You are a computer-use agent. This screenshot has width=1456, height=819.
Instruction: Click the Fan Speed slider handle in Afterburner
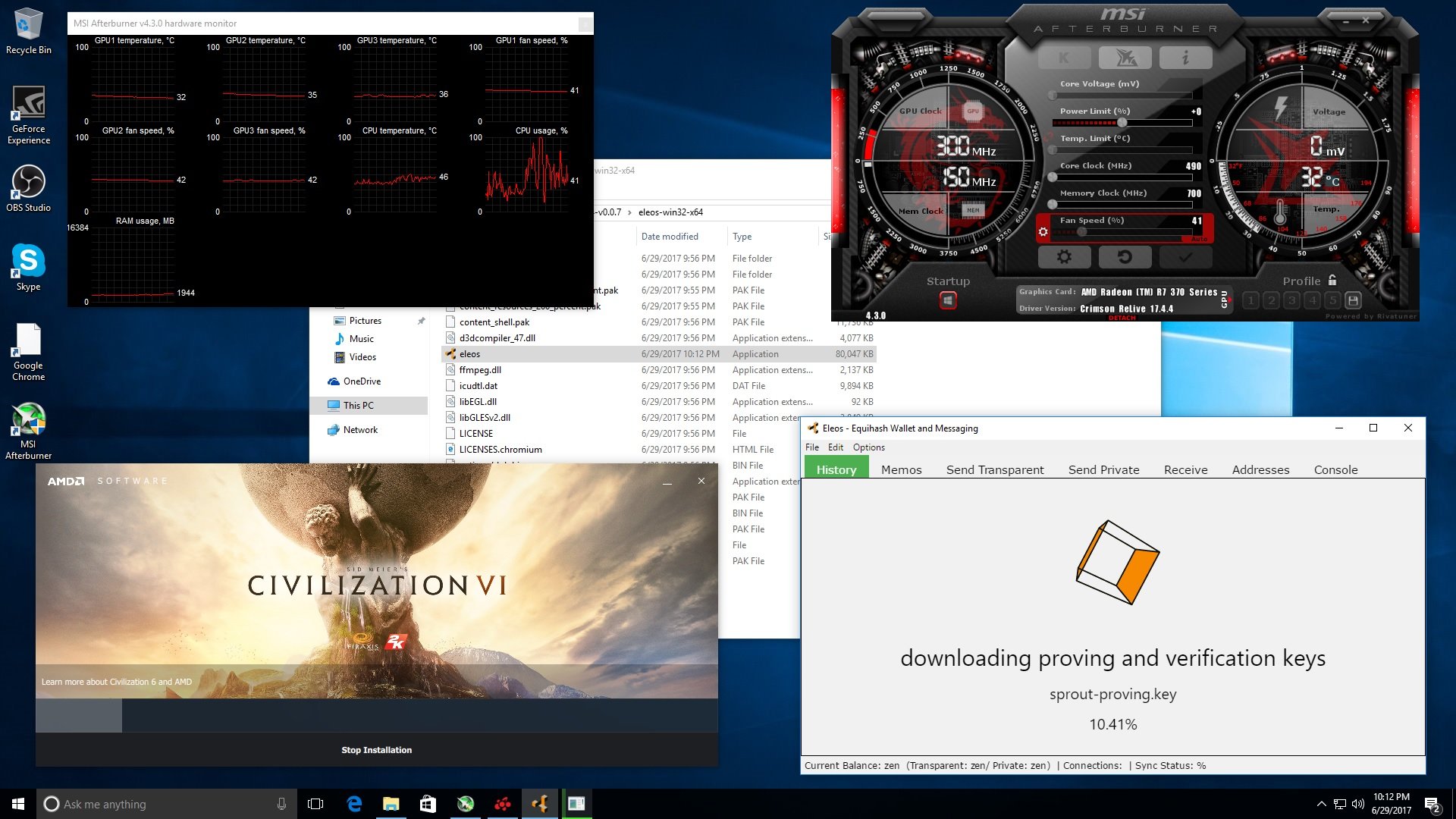click(x=1081, y=232)
